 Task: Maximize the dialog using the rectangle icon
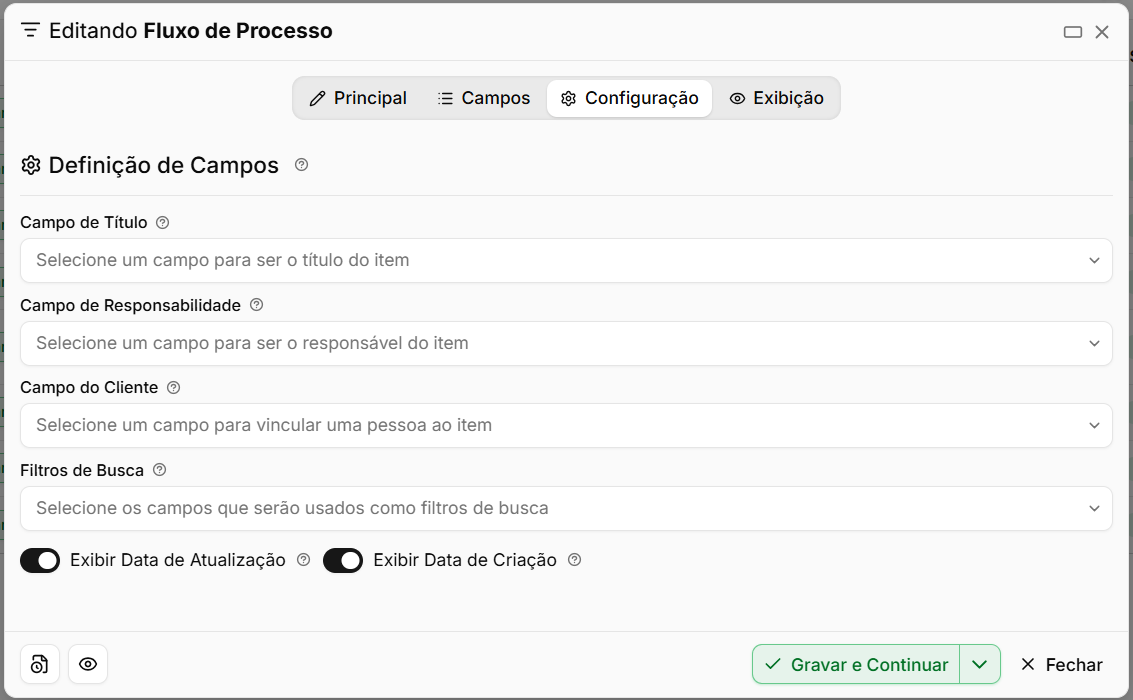1072,32
